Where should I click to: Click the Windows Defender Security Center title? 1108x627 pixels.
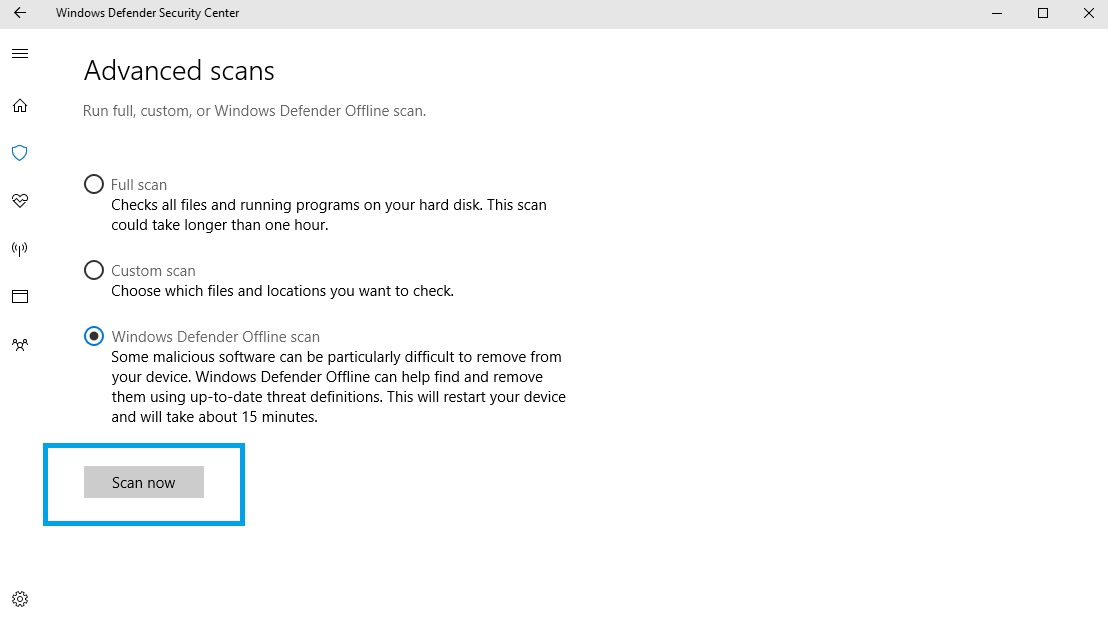coord(148,13)
